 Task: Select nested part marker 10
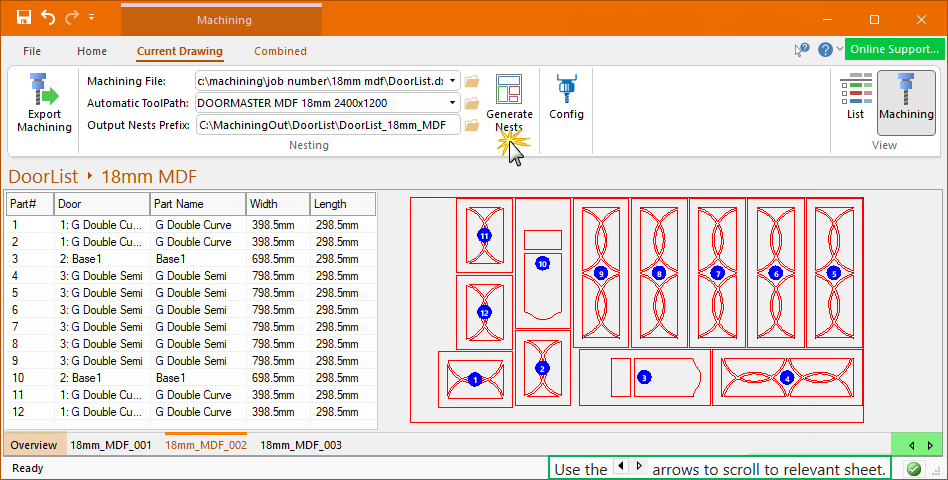(542, 264)
